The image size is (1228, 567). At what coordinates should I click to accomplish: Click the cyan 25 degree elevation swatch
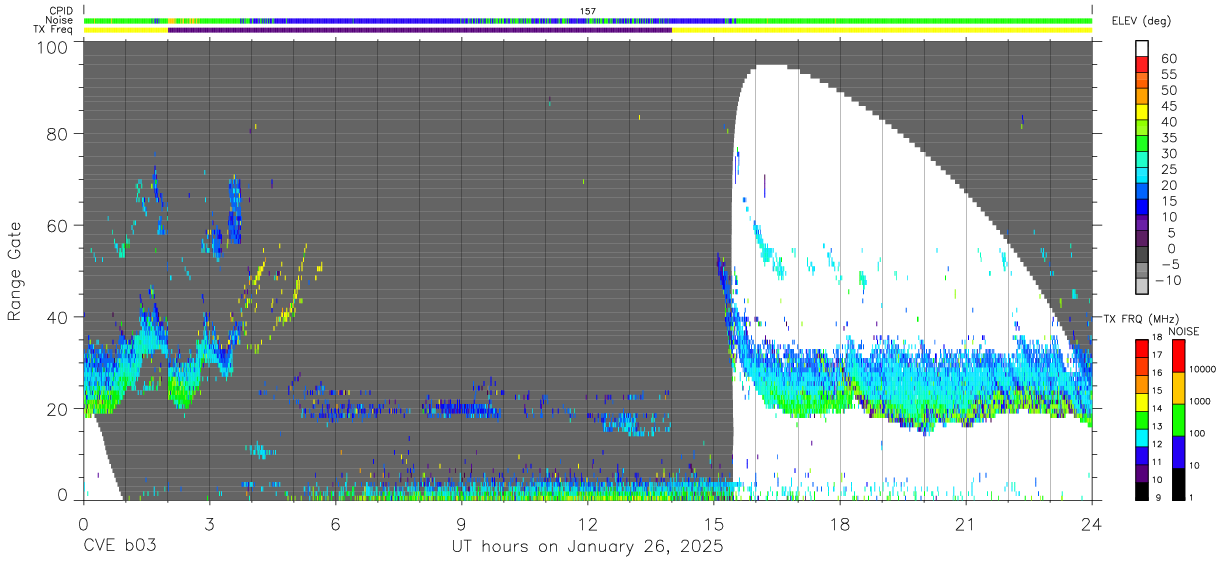click(x=1142, y=174)
